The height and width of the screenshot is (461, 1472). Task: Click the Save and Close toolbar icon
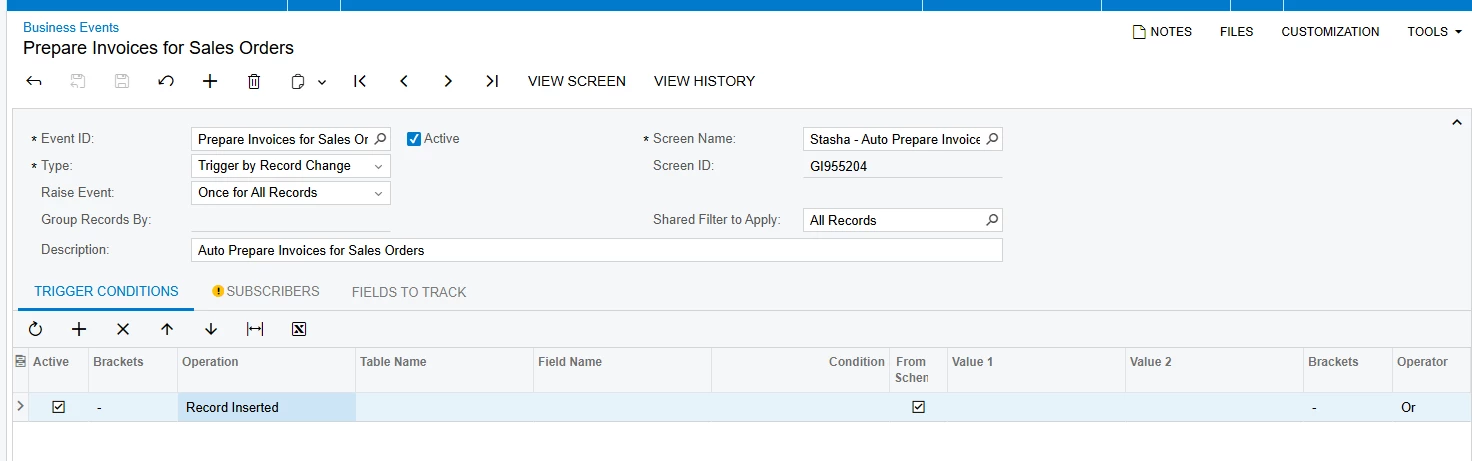click(78, 81)
